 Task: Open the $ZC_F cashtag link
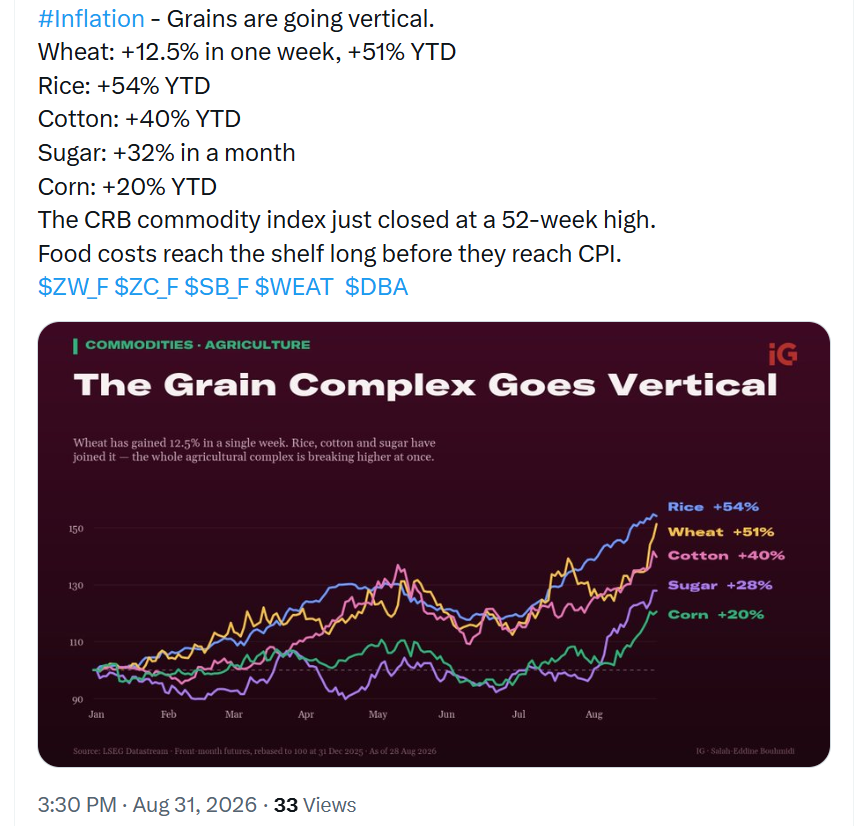click(x=146, y=287)
